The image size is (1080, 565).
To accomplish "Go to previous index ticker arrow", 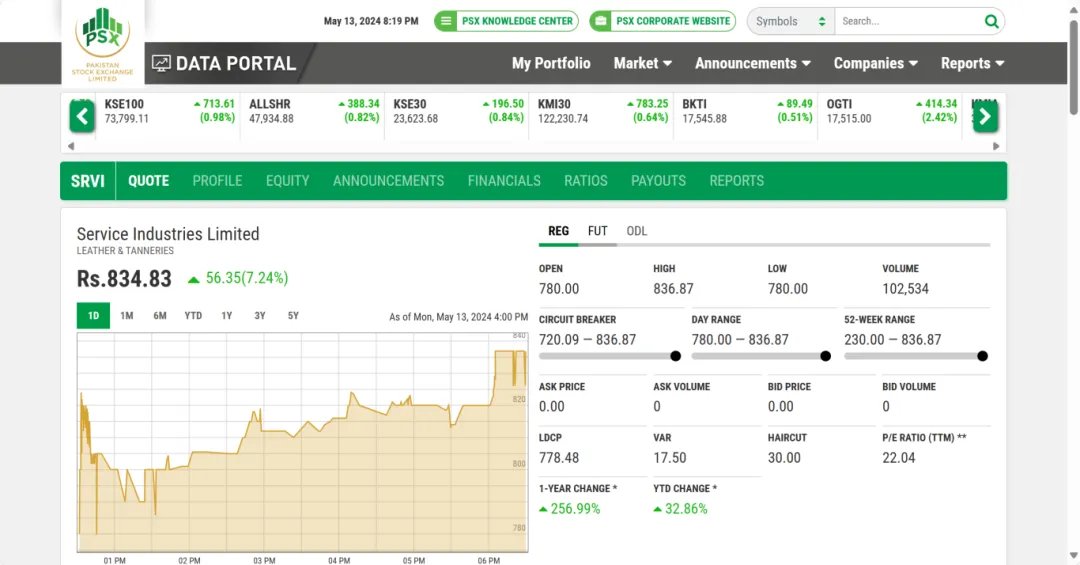I will (82, 116).
